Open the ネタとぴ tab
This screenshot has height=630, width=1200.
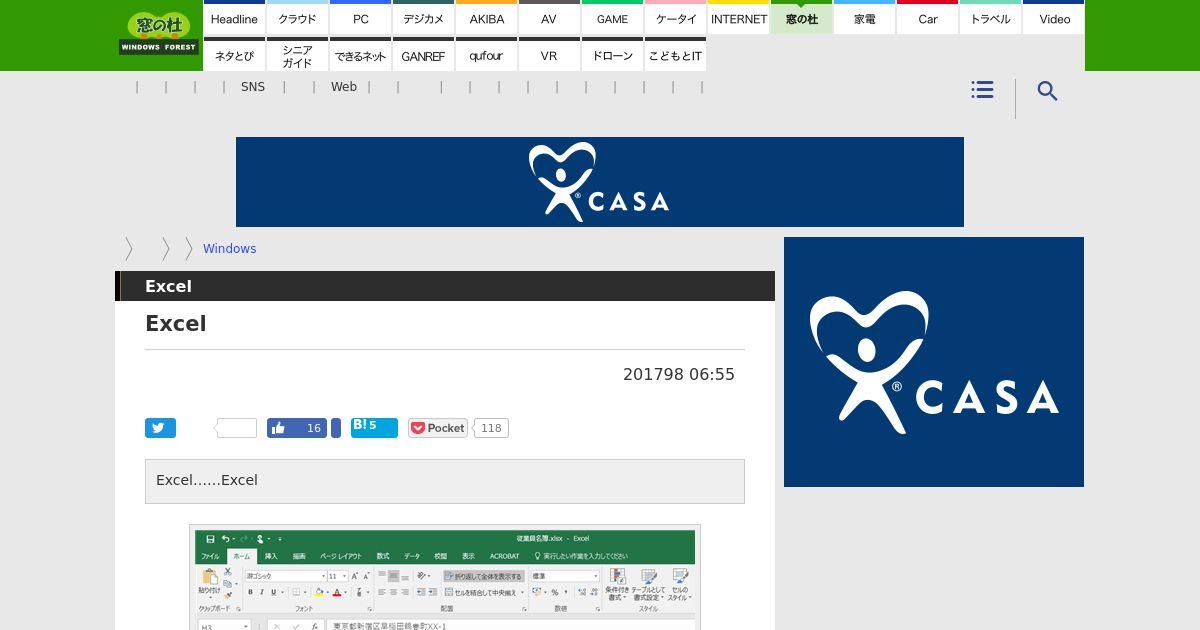pyautogui.click(x=234, y=55)
